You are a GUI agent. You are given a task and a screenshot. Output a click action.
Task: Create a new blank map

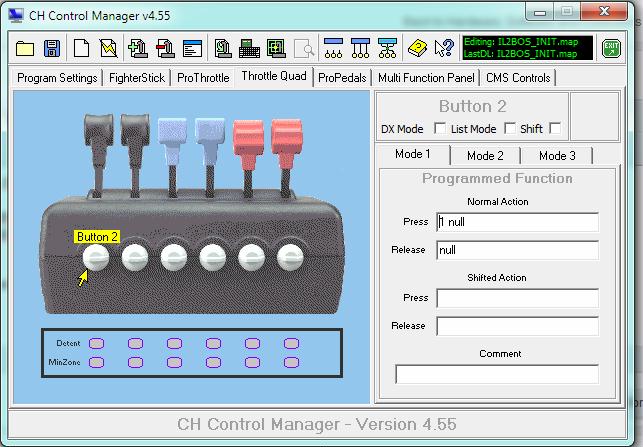[x=81, y=48]
